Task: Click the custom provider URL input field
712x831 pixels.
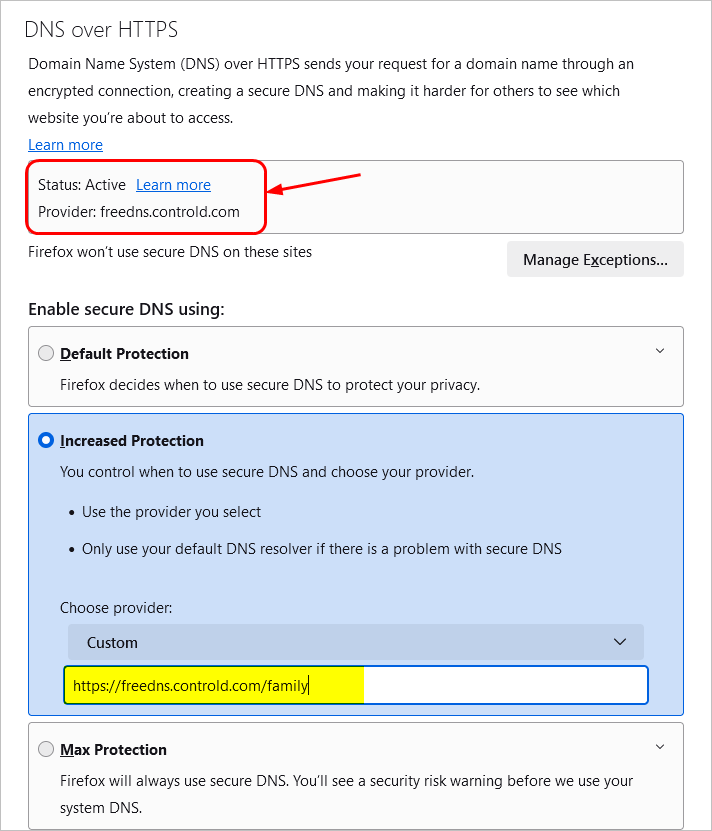Action: (x=450, y=685)
